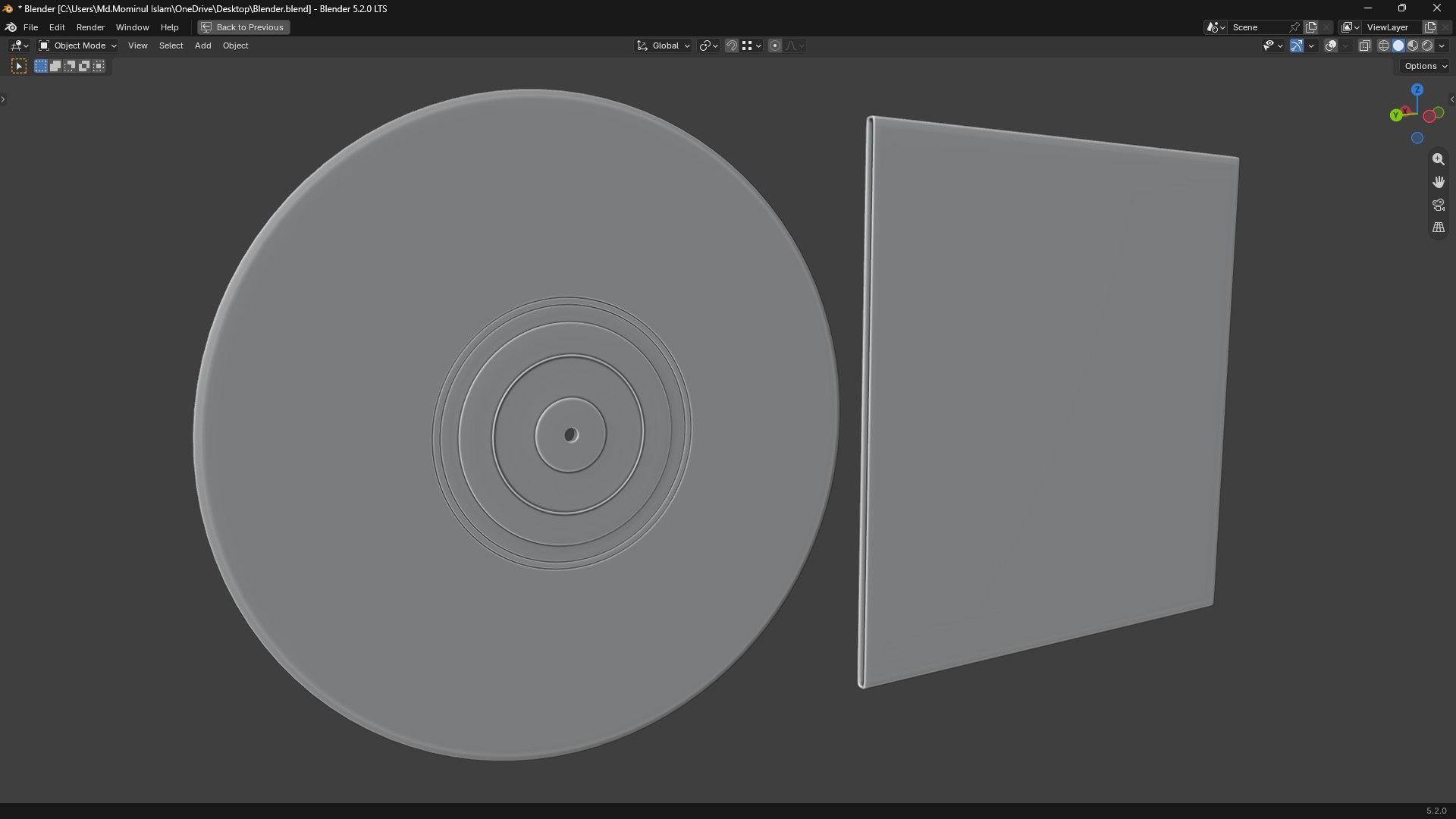
Task: Open the Options dropdown
Action: pyautogui.click(x=1426, y=67)
